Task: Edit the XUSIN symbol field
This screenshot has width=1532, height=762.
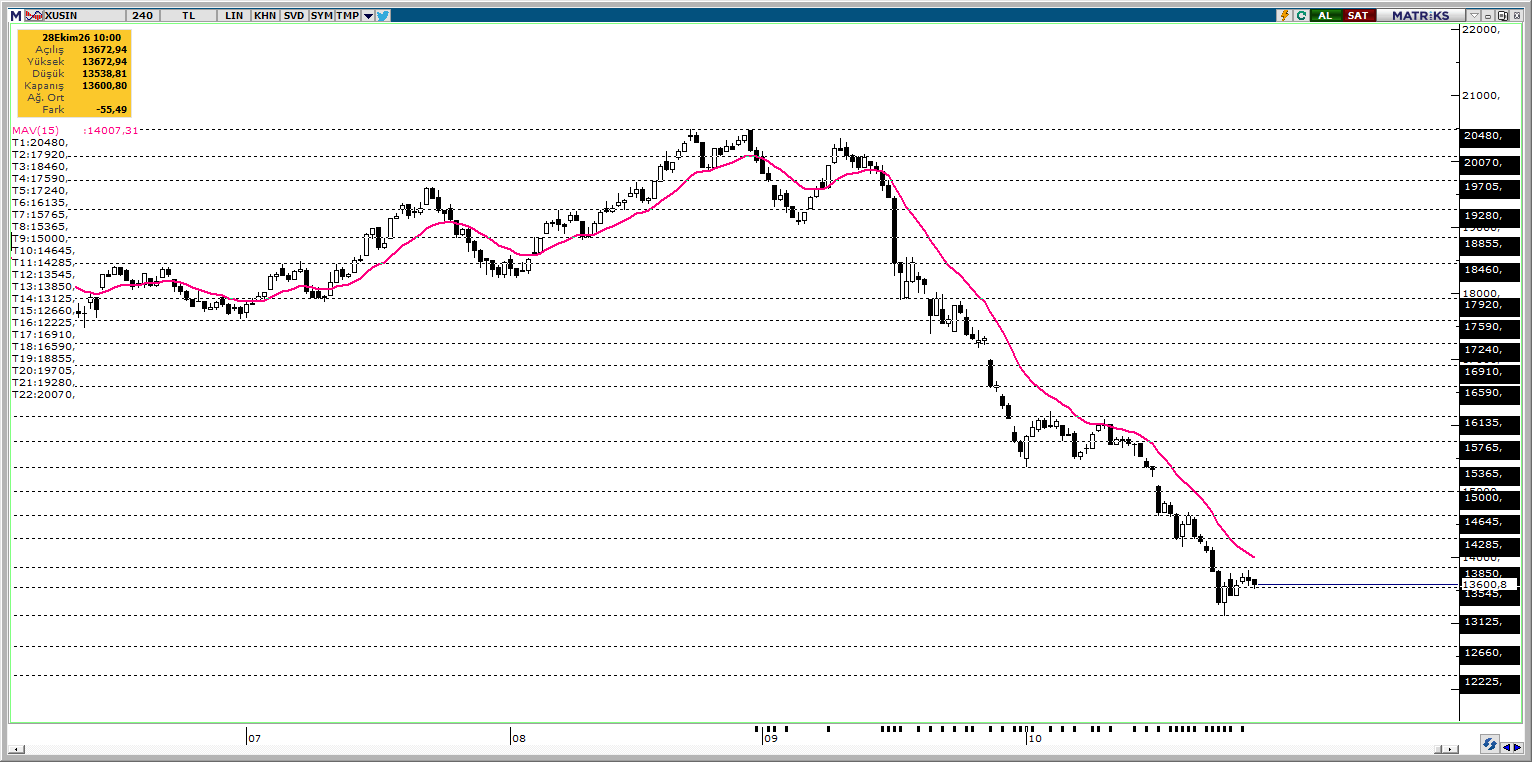Action: click(x=84, y=16)
